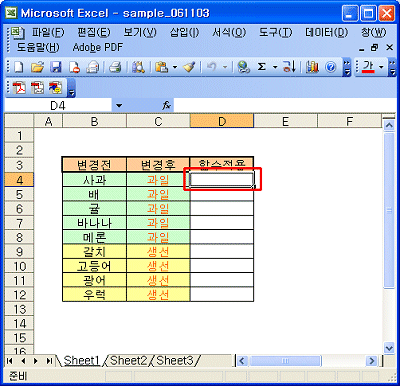Click the horizontal scrollbar left arrow
Image resolution: width=400 pixels, height=386 pixels.
242,361
